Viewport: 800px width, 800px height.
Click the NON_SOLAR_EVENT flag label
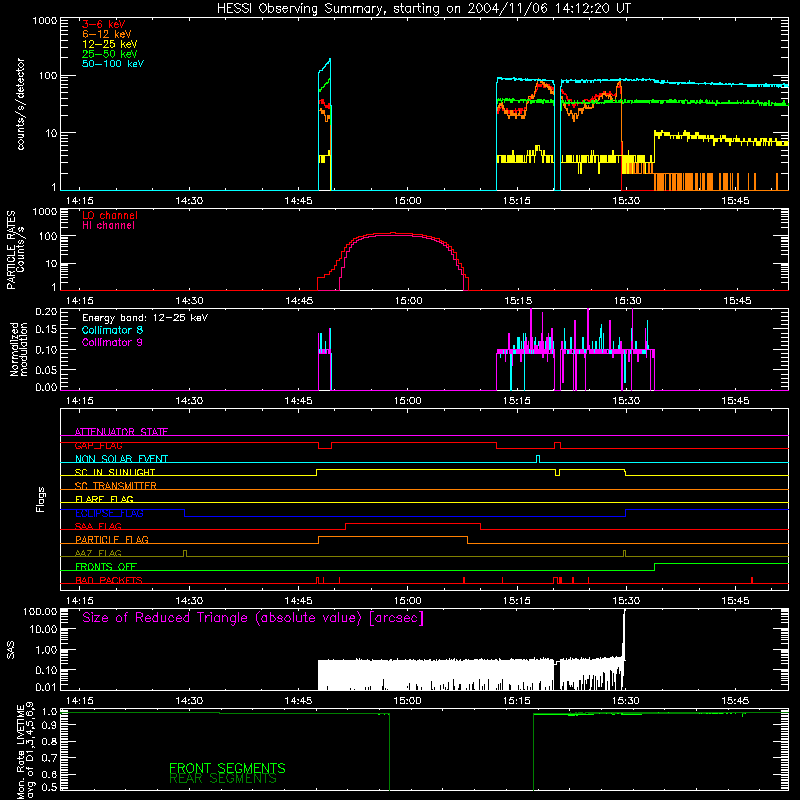pos(121,459)
